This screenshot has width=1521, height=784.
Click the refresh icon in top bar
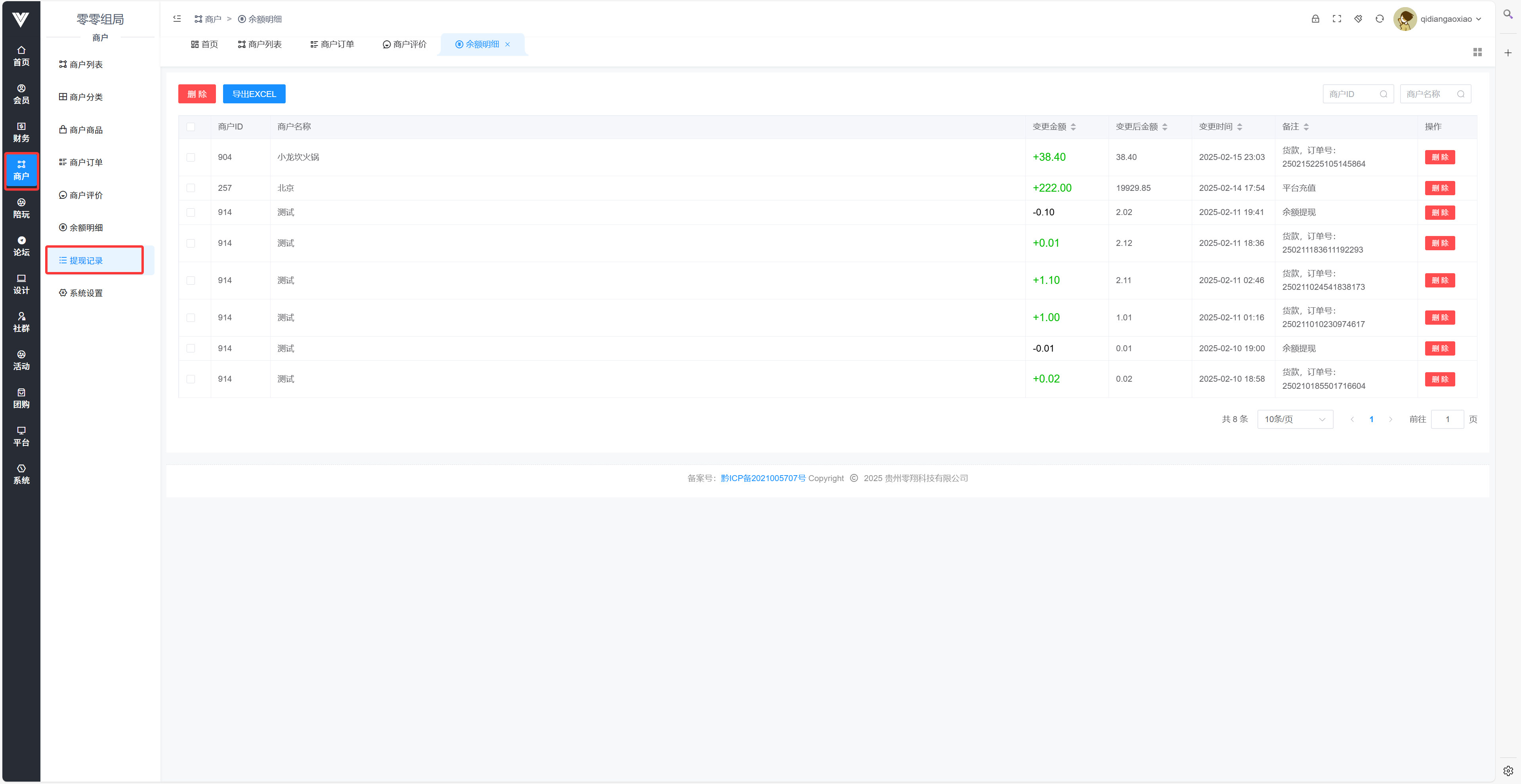(1379, 19)
